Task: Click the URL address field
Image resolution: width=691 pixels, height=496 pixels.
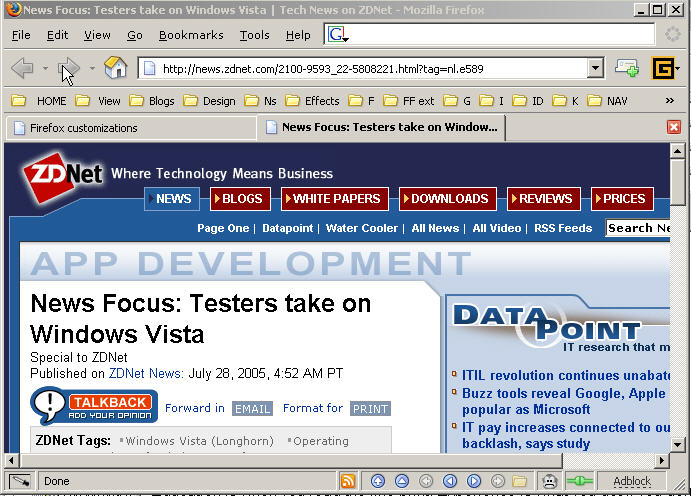Action: coord(372,69)
